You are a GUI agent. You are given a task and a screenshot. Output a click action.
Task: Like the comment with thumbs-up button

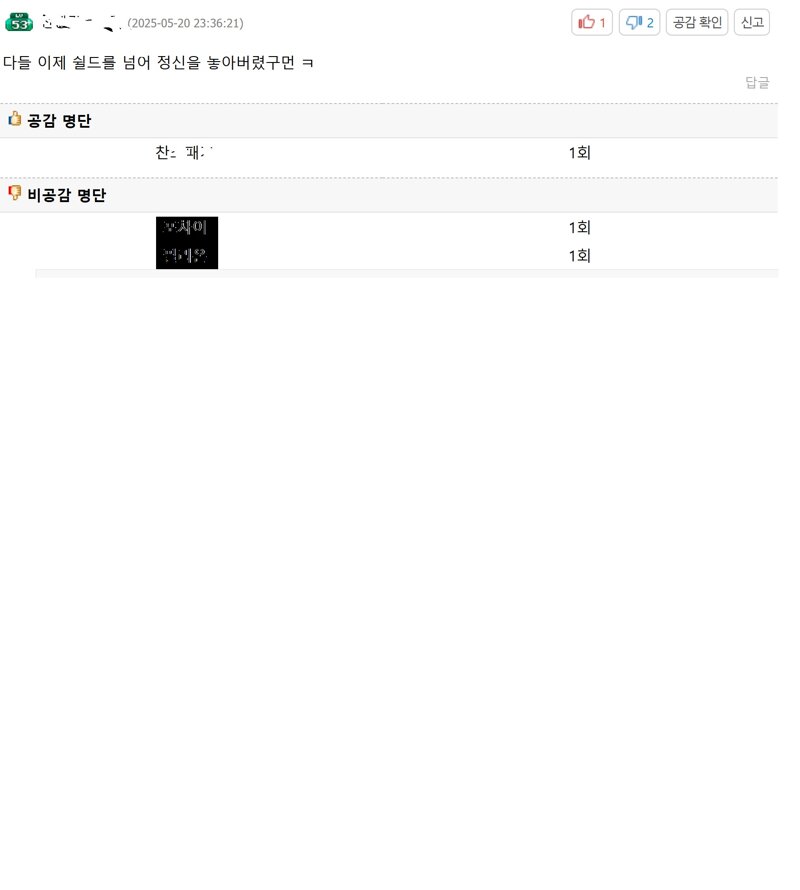click(592, 23)
